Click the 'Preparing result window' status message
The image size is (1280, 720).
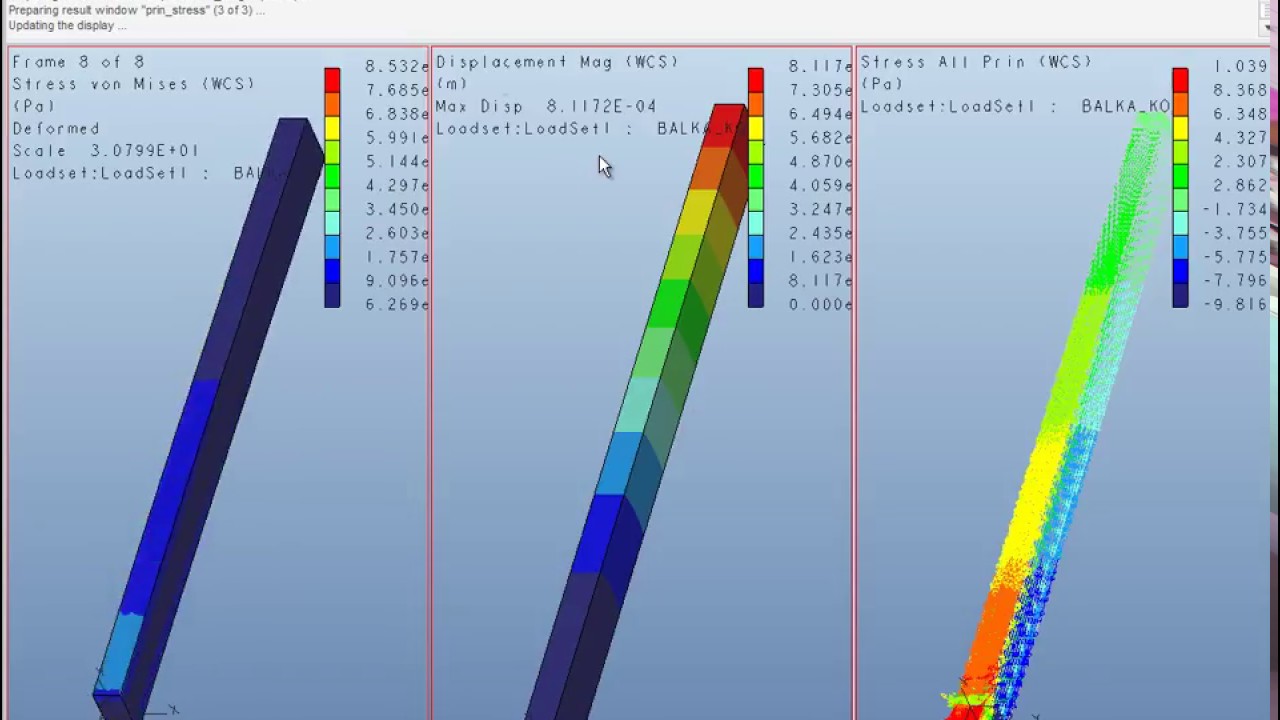point(136,11)
